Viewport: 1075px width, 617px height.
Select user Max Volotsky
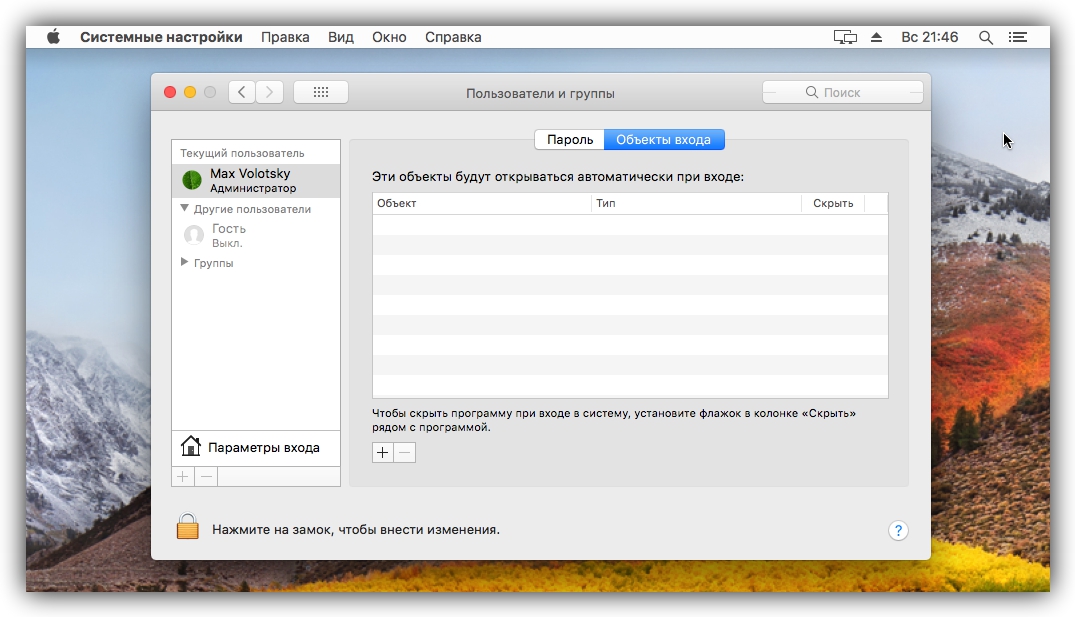point(256,180)
